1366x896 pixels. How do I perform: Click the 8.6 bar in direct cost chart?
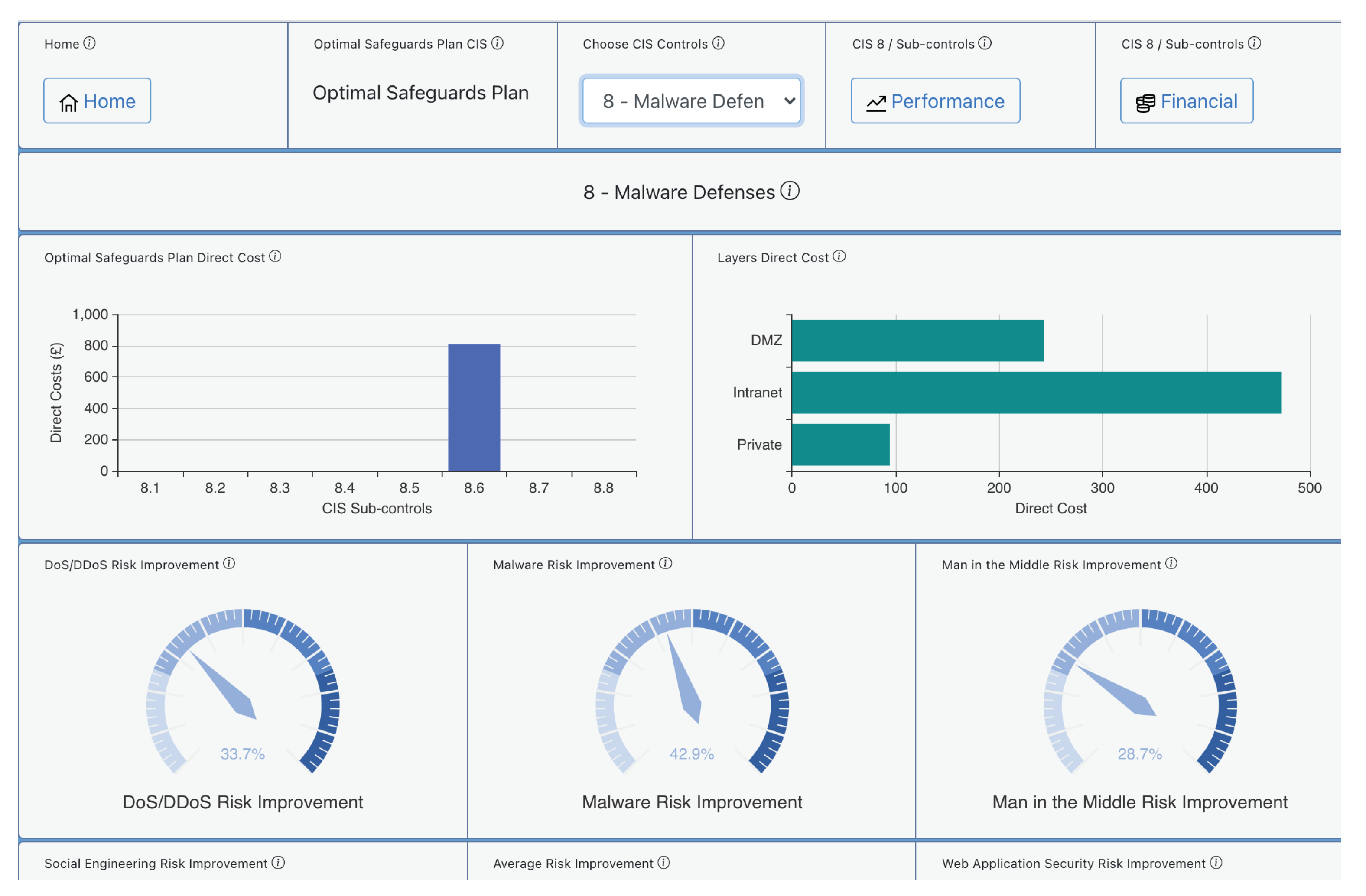point(474,408)
